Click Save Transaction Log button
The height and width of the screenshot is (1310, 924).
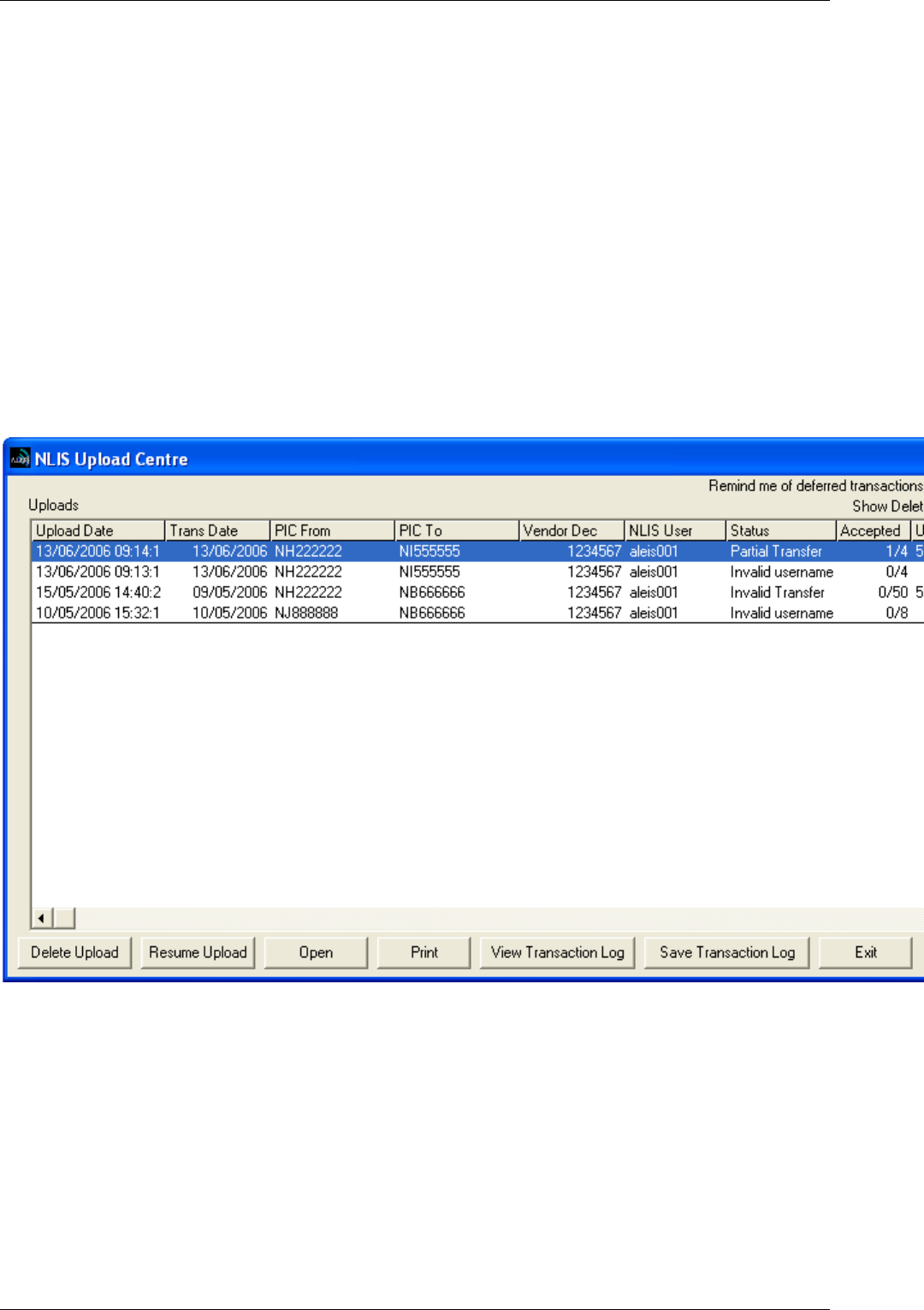click(x=727, y=952)
